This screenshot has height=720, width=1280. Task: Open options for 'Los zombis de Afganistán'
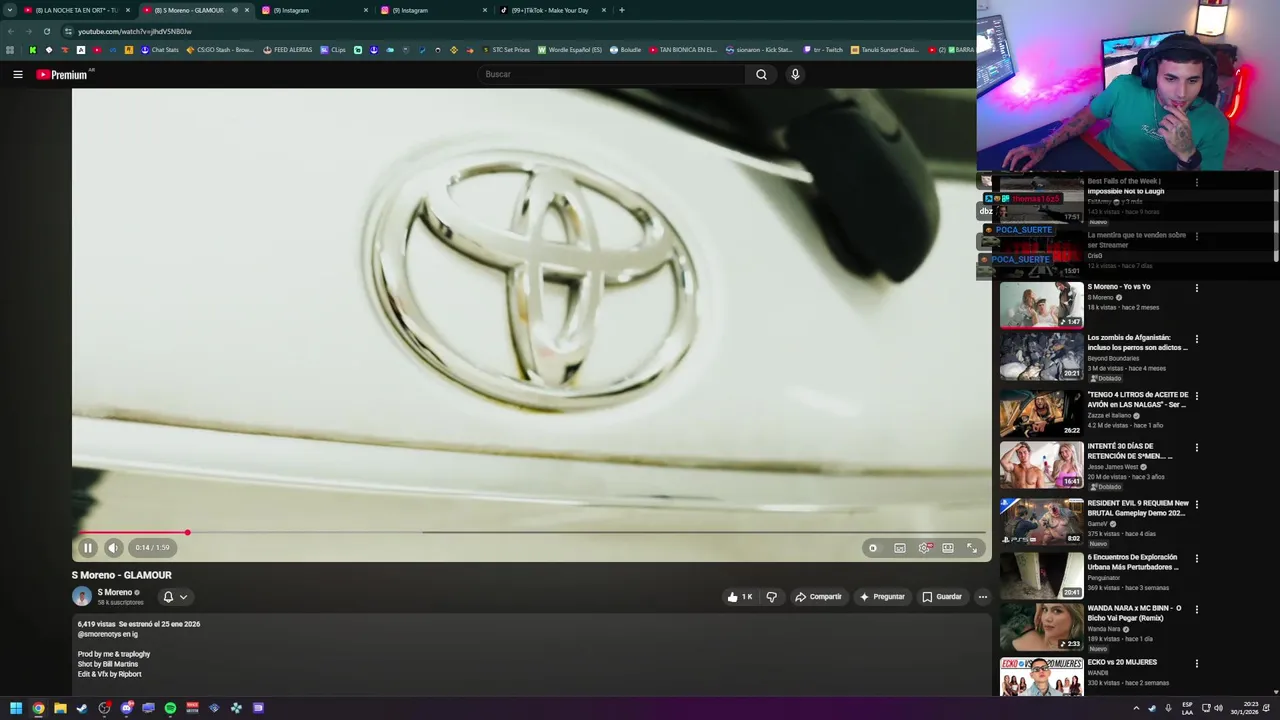1196,339
